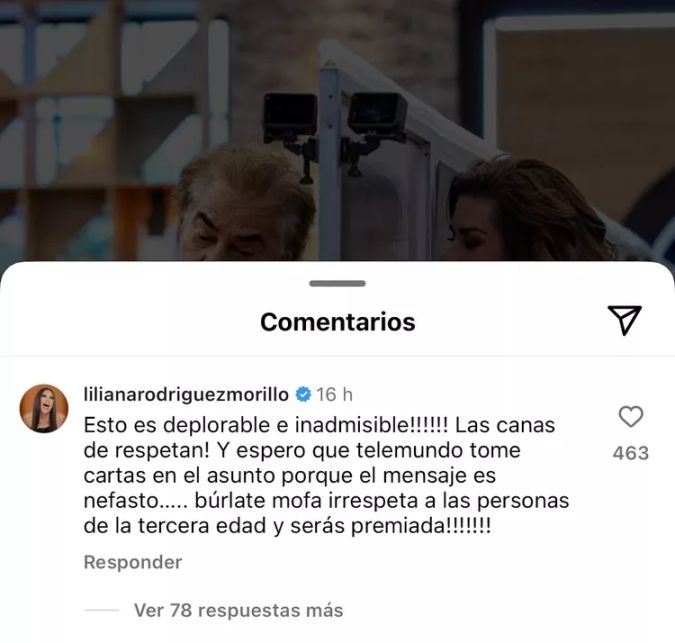Tap the line beside 'Ver 78 respuestas'

click(102, 610)
